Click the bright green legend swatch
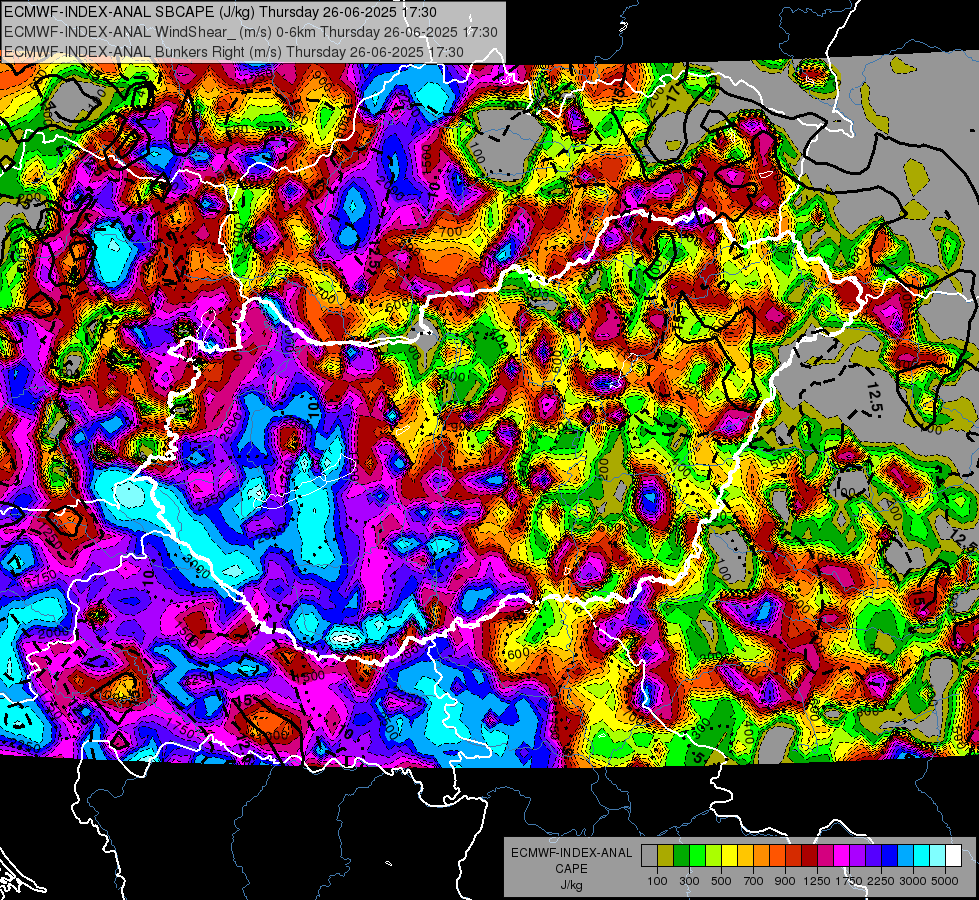Screen dimensions: 979x900 [x=697, y=855]
